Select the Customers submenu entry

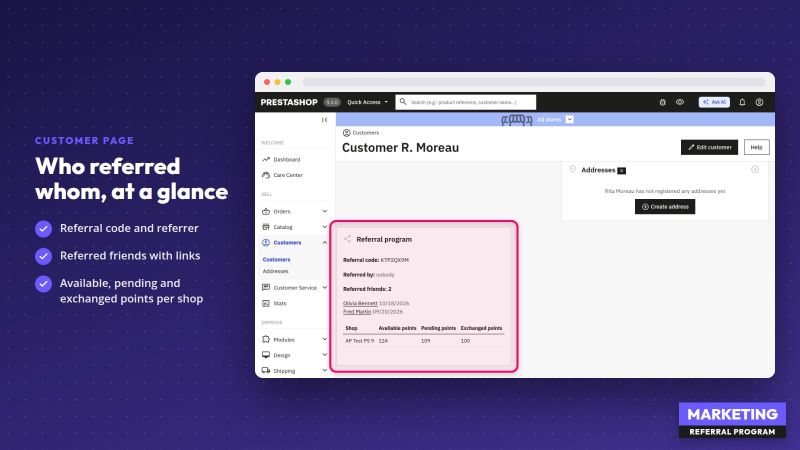click(x=276, y=260)
